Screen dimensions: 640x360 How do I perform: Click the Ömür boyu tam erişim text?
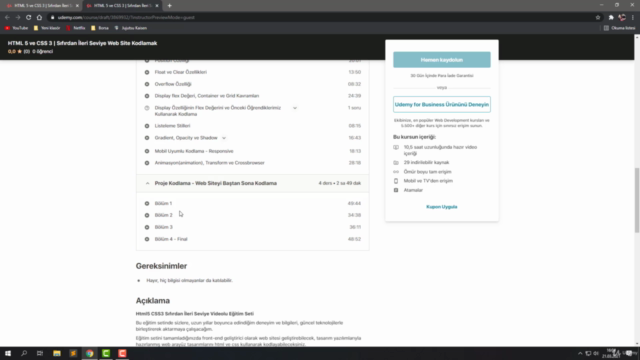point(427,172)
